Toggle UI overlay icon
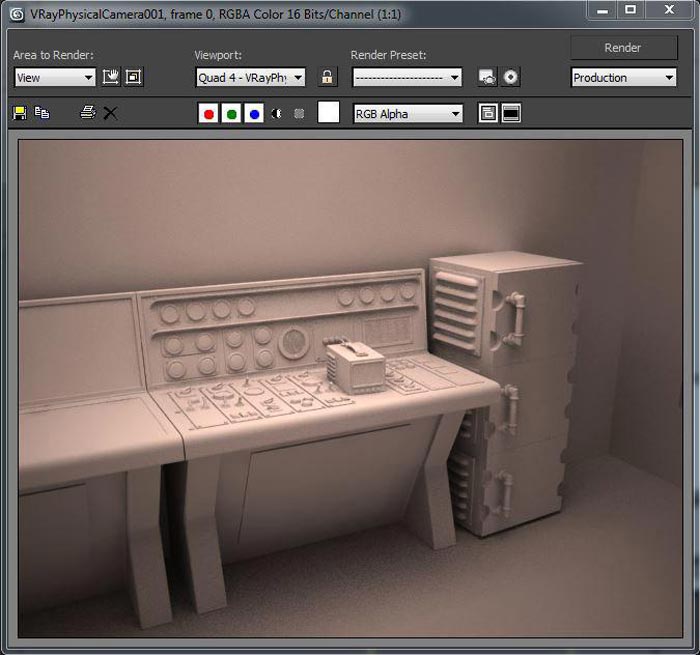700x655 pixels. pyautogui.click(x=488, y=113)
